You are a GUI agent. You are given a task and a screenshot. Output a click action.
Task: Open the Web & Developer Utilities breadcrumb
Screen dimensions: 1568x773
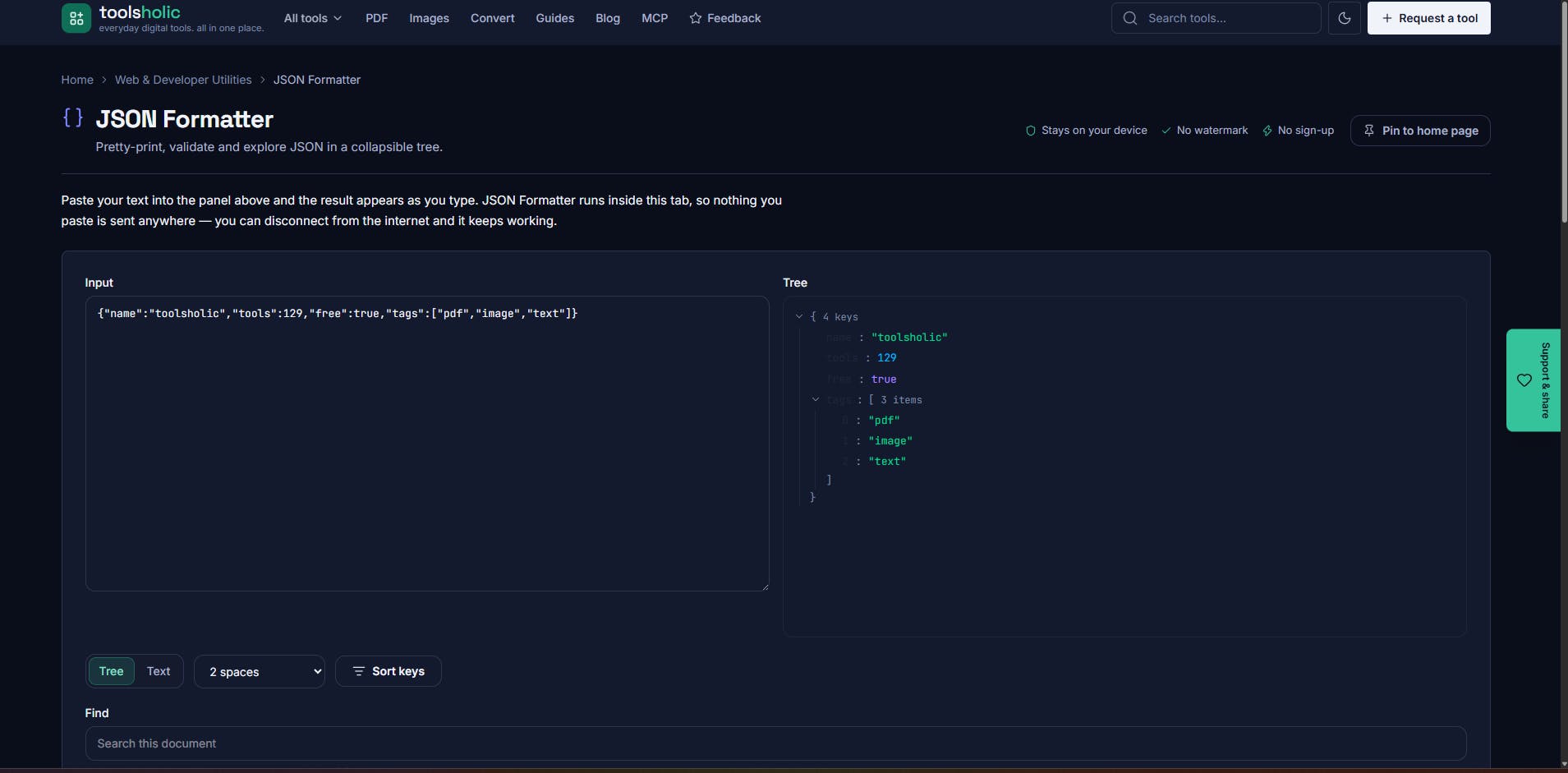point(183,80)
